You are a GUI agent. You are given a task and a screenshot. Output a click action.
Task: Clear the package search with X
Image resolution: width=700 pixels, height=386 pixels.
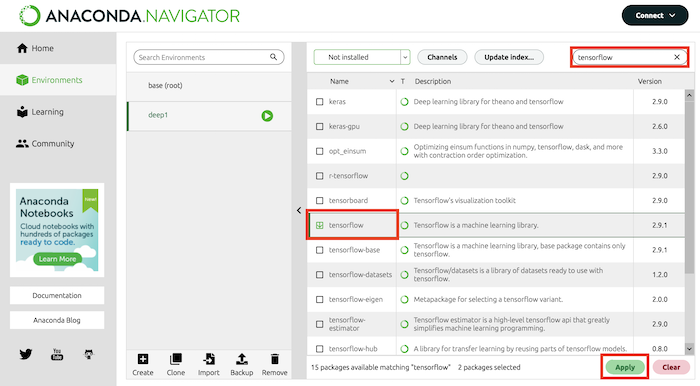pyautogui.click(x=677, y=57)
